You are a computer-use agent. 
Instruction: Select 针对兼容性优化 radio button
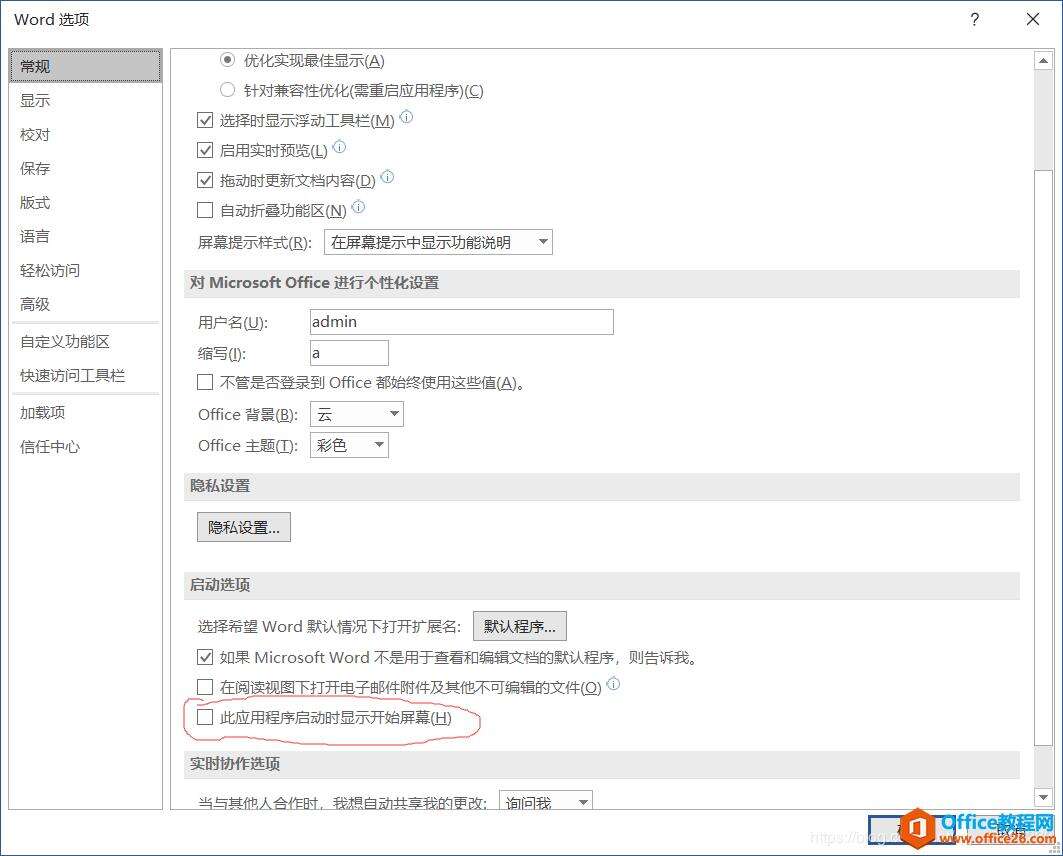pyautogui.click(x=228, y=89)
